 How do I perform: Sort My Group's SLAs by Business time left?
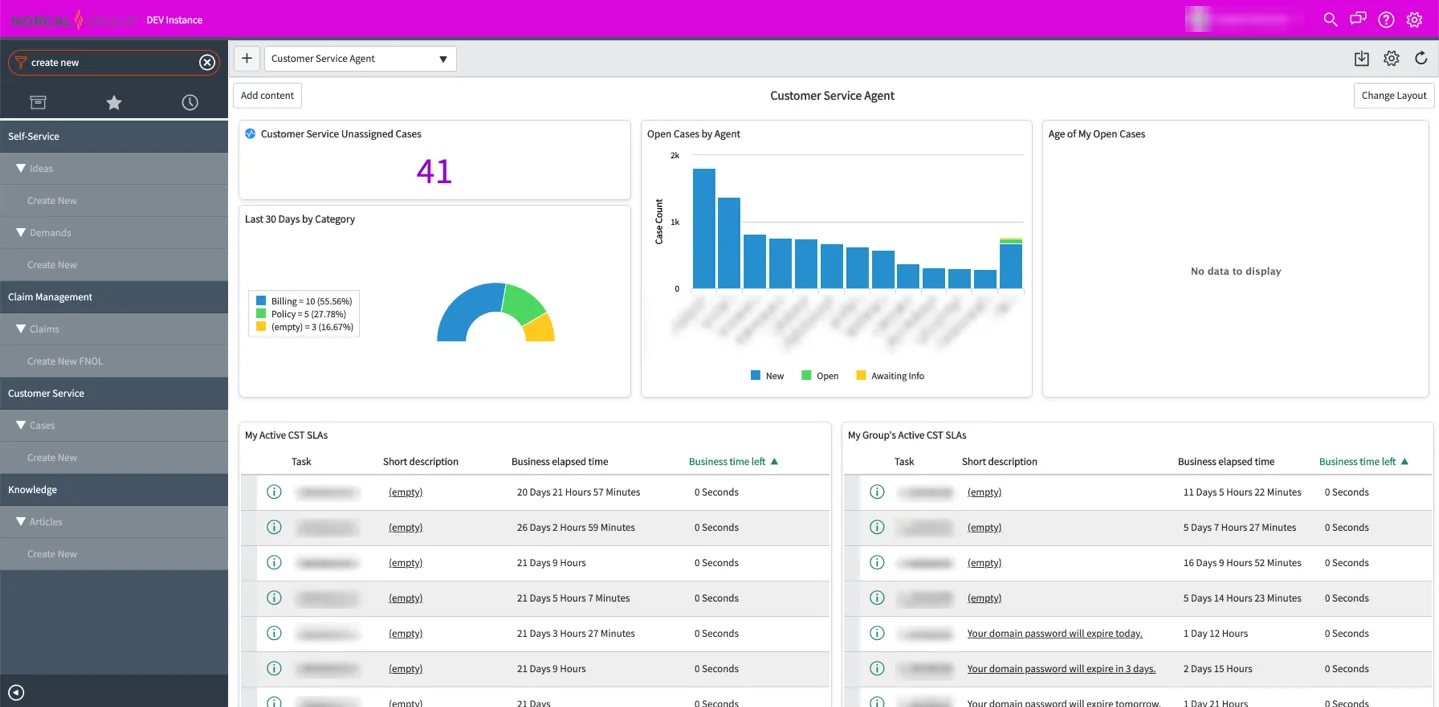pyautogui.click(x=1364, y=461)
